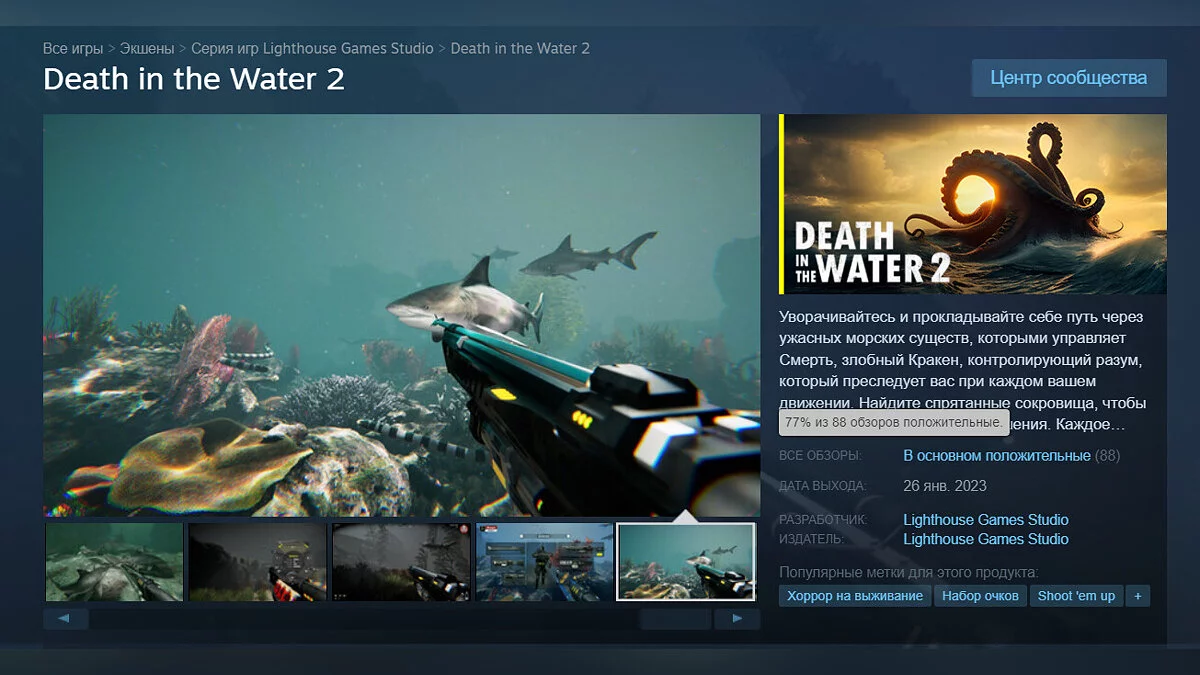Screen dimensions: 1200x675
Task: Click the plus button to add tags
Action: (1137, 596)
